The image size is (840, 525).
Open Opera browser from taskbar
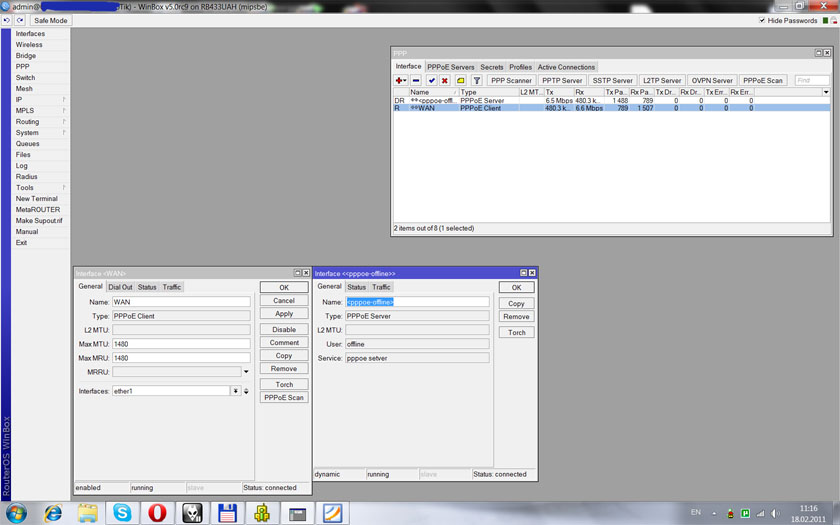pyautogui.click(x=157, y=513)
